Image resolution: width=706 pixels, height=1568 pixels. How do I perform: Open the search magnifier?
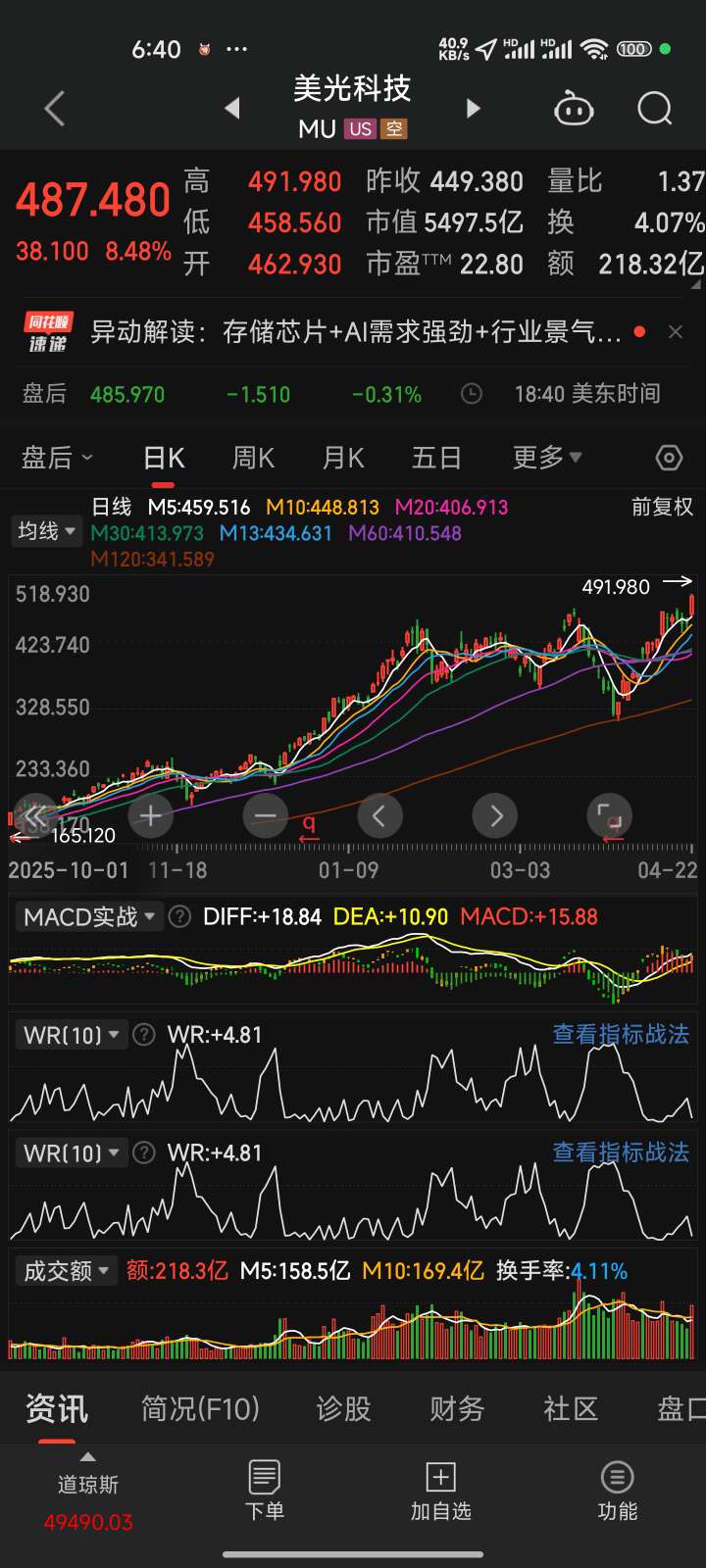[x=654, y=108]
